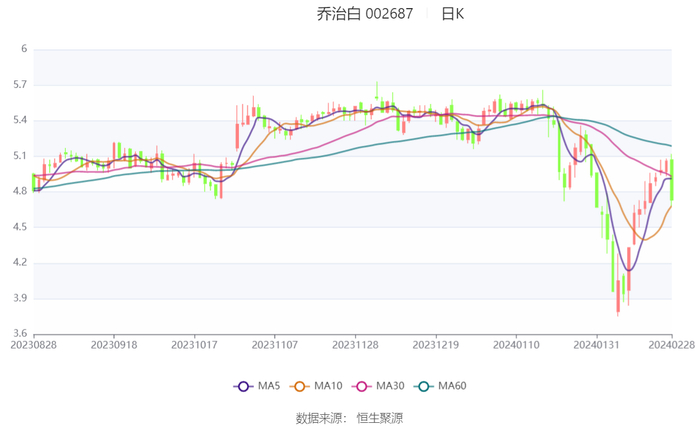Viewport: 700px width, 426px height.
Task: Click the purple MA5 legend circle marker
Action: click(243, 386)
